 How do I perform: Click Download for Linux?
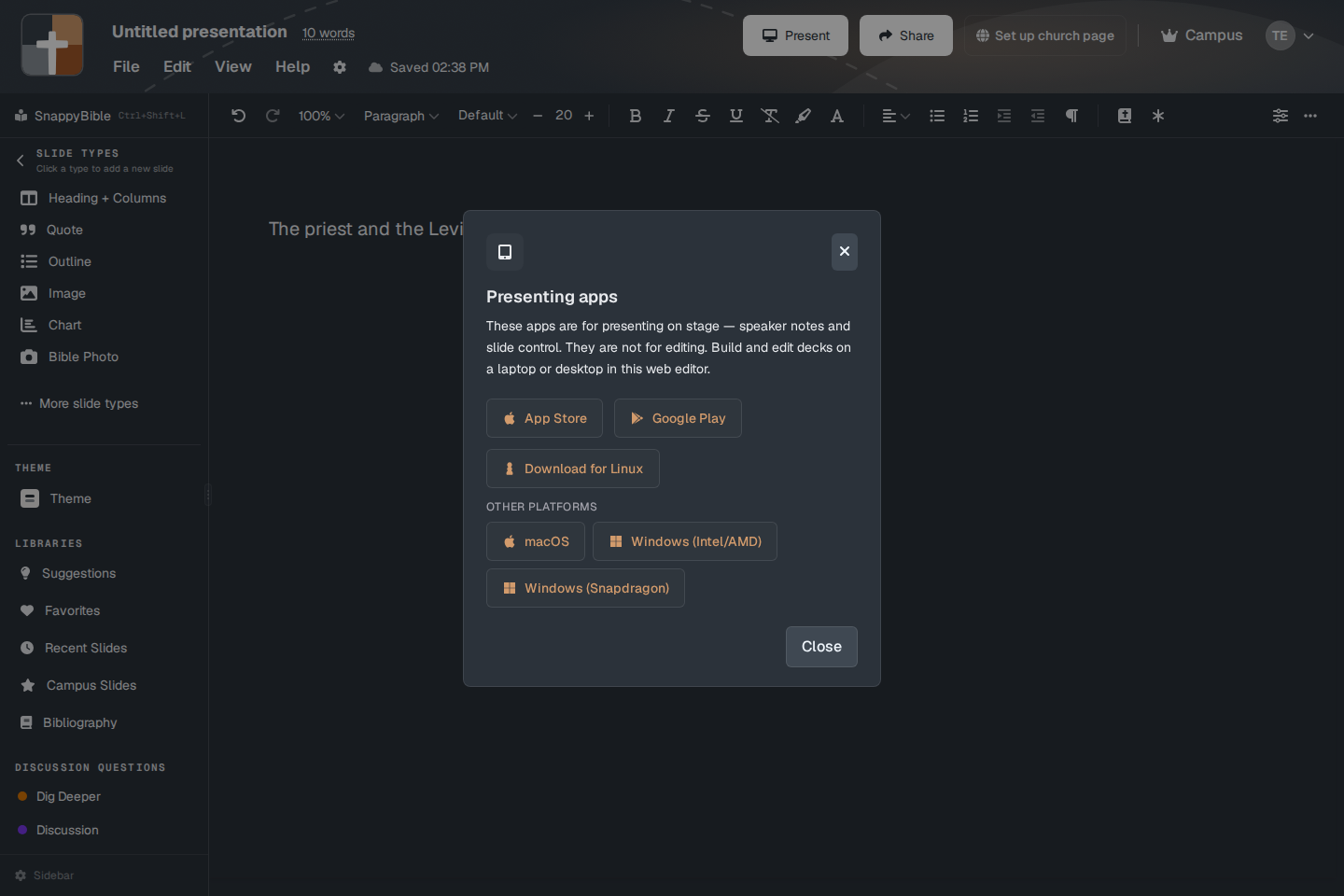point(573,469)
